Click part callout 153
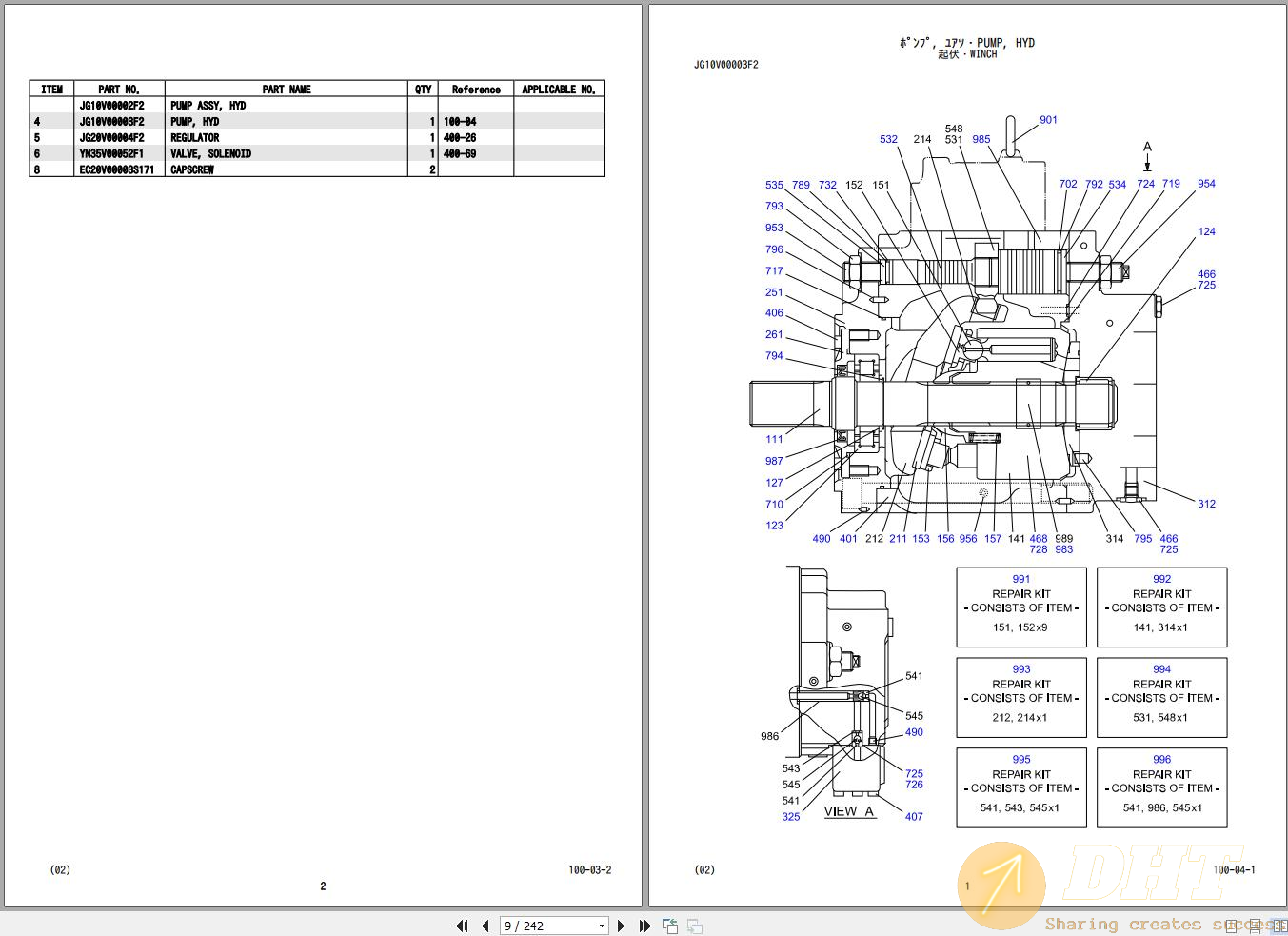The height and width of the screenshot is (936, 1288). 921,539
